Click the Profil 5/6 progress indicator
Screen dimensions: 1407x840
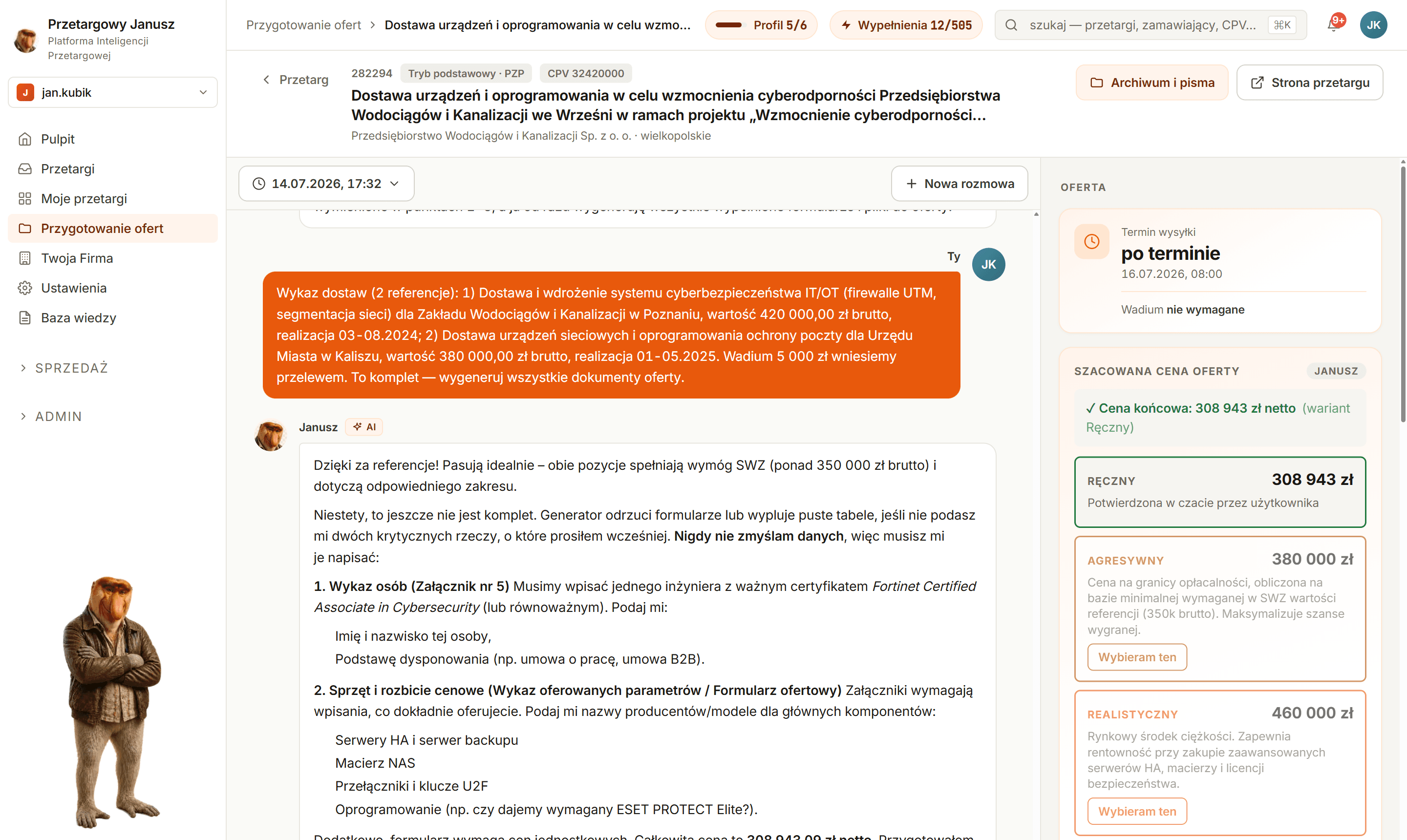click(761, 25)
